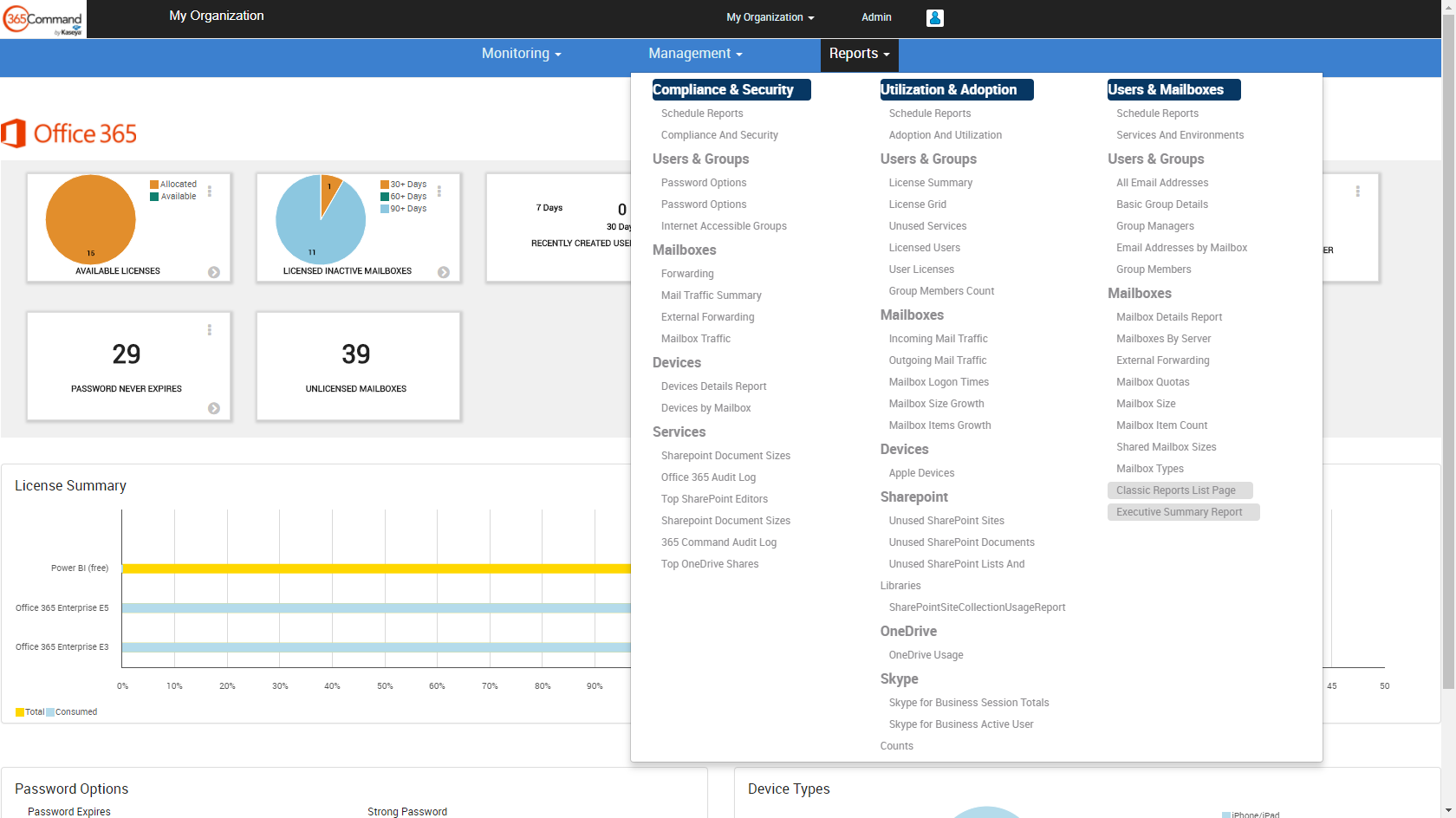Click arrow icon on Licensed Inactive Mailboxes card
The width and height of the screenshot is (1456, 818).
(x=444, y=272)
